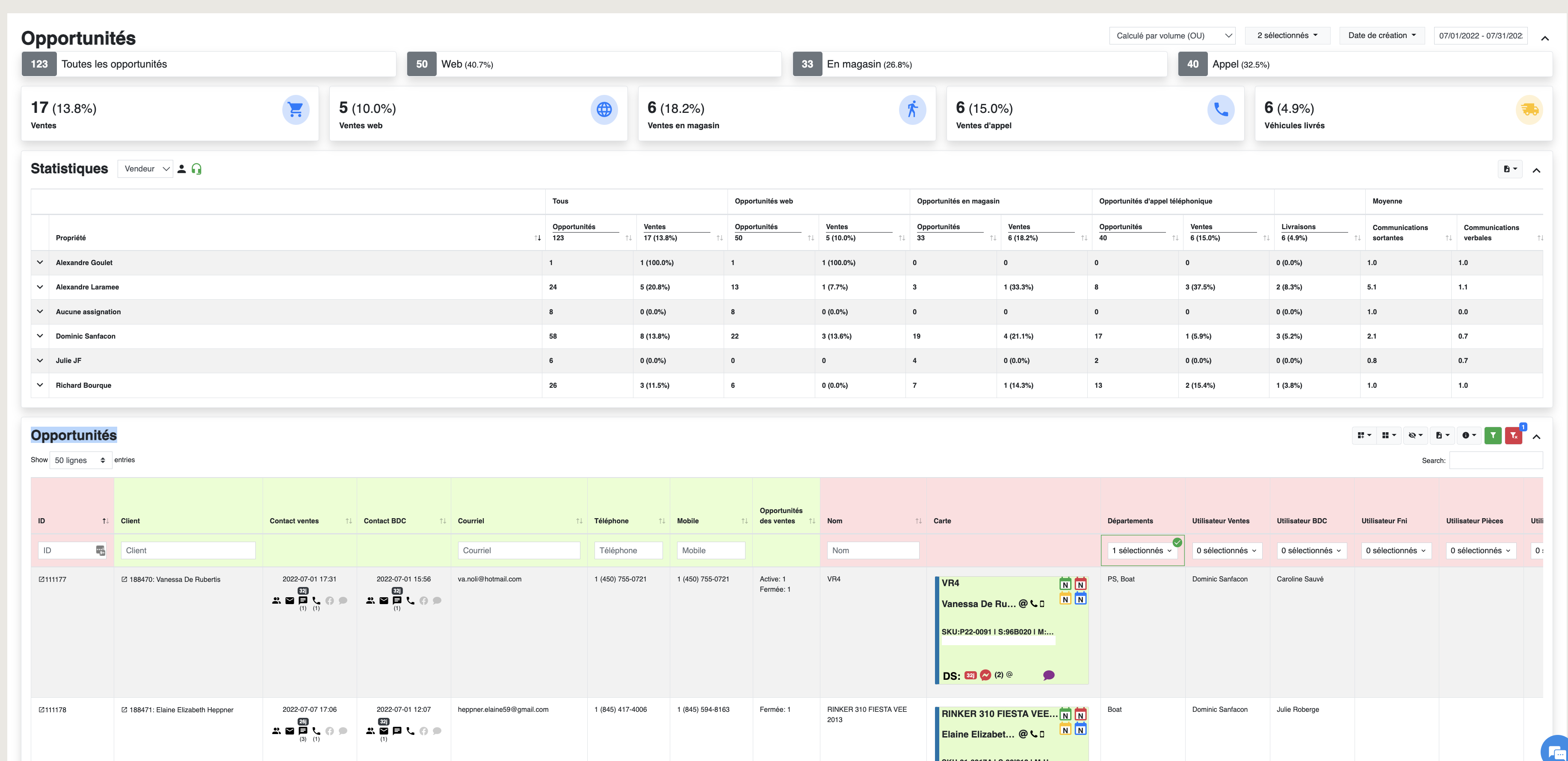Screen dimensions: 1568x761
Task: Click the Search input field
Action: (1496, 460)
